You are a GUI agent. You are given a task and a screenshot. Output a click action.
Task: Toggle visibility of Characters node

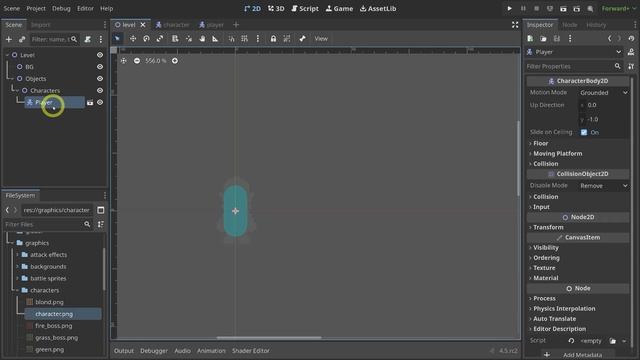tap(100, 90)
